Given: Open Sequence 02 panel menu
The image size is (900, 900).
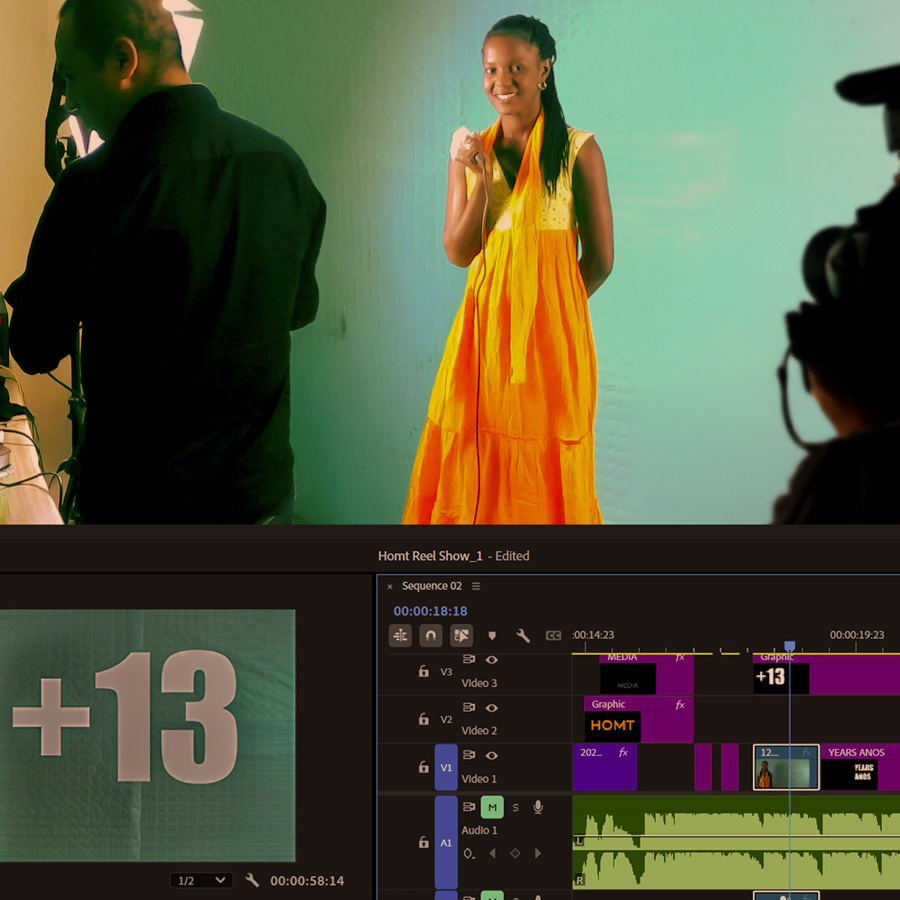Looking at the screenshot, I should tap(476, 586).
